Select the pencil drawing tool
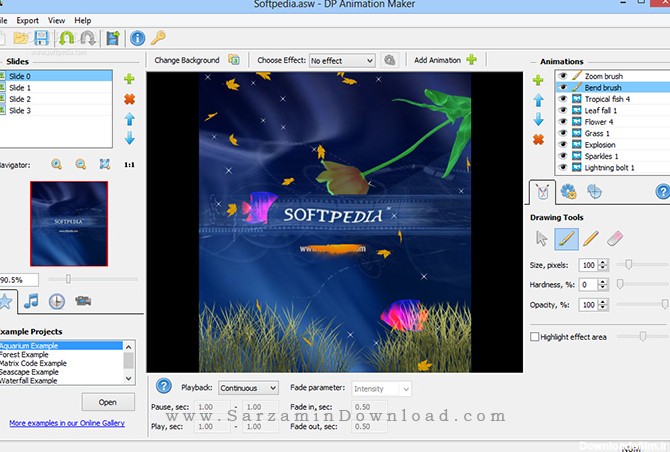Viewport: 670px width, 452px height. 590,238
